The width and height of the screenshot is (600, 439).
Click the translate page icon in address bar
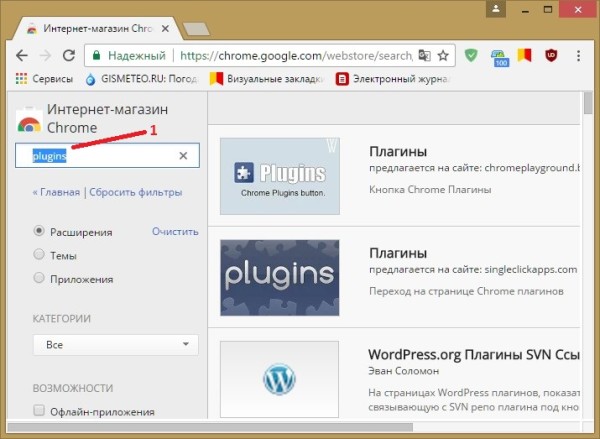(423, 55)
